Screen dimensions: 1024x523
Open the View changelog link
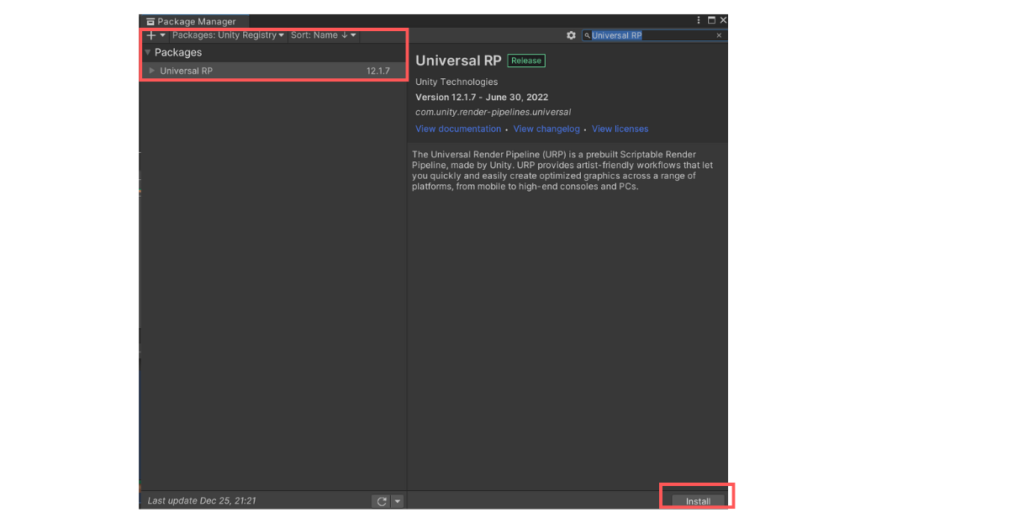coord(546,129)
